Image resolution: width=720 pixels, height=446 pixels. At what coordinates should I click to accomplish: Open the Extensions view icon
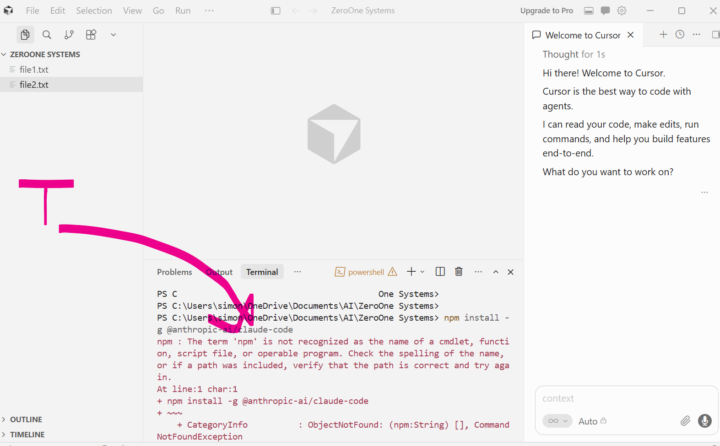(91, 34)
